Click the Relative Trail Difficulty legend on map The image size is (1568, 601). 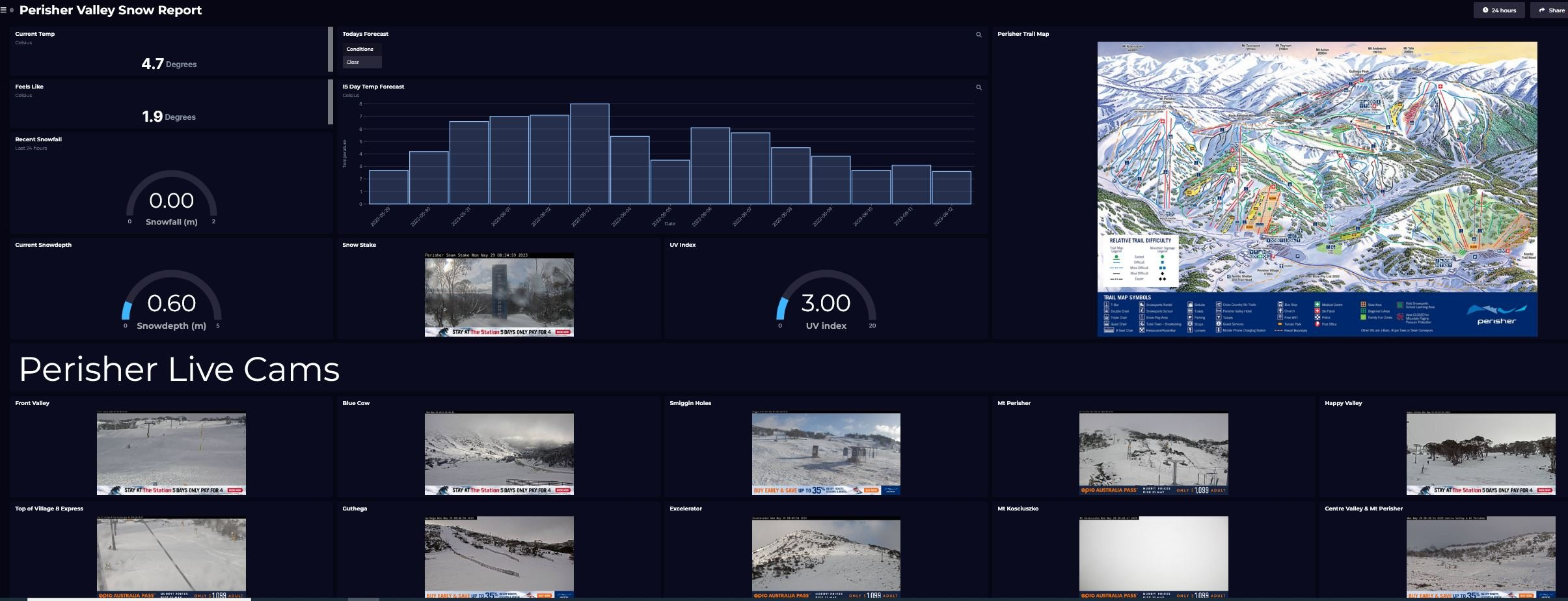[x=1140, y=260]
